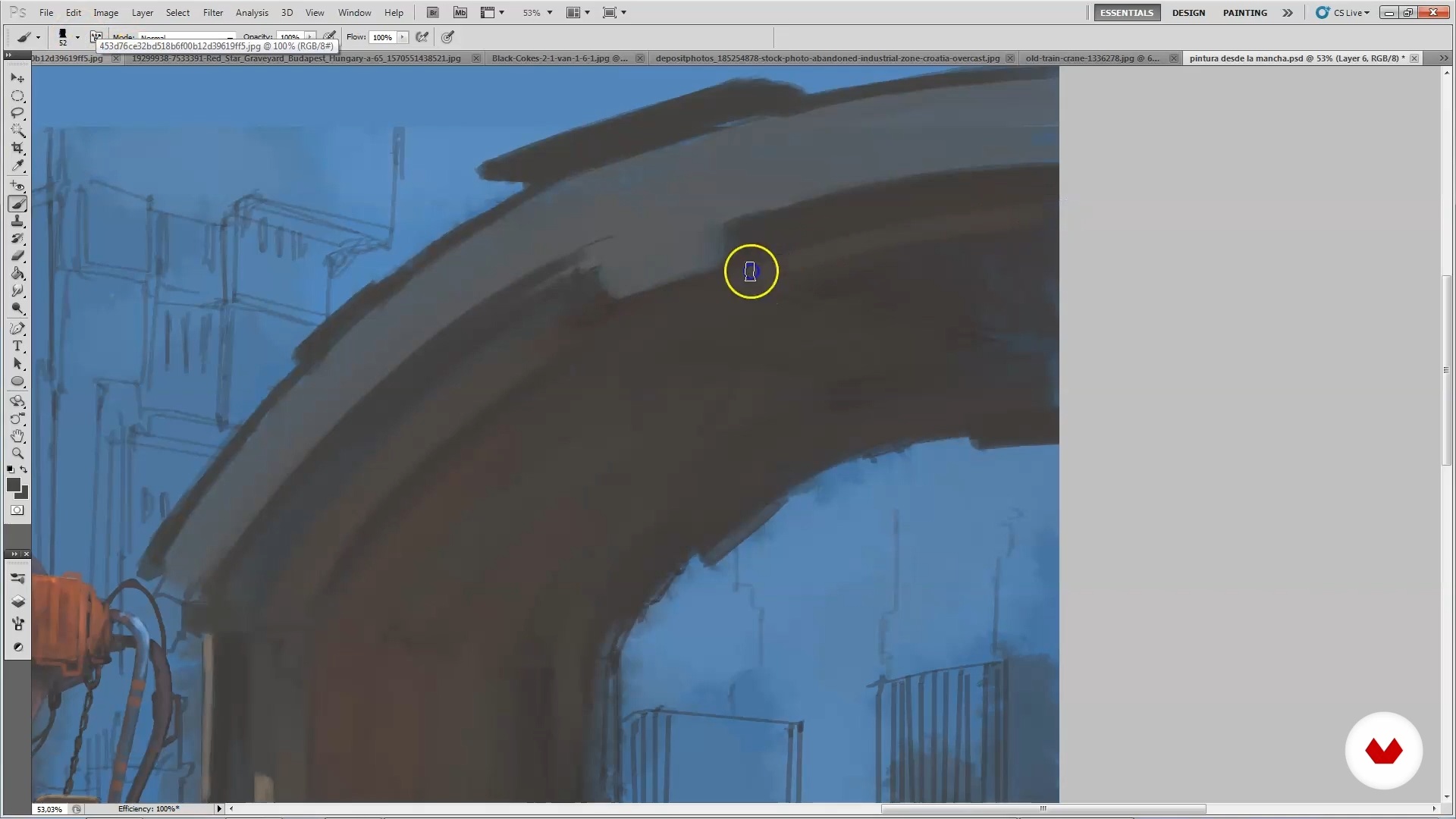Switch to the PAINTING workspace

pos(1244,13)
